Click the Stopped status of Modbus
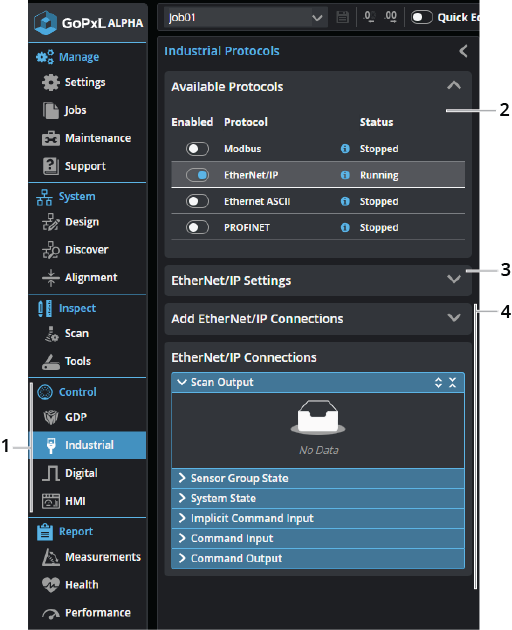 click(379, 149)
